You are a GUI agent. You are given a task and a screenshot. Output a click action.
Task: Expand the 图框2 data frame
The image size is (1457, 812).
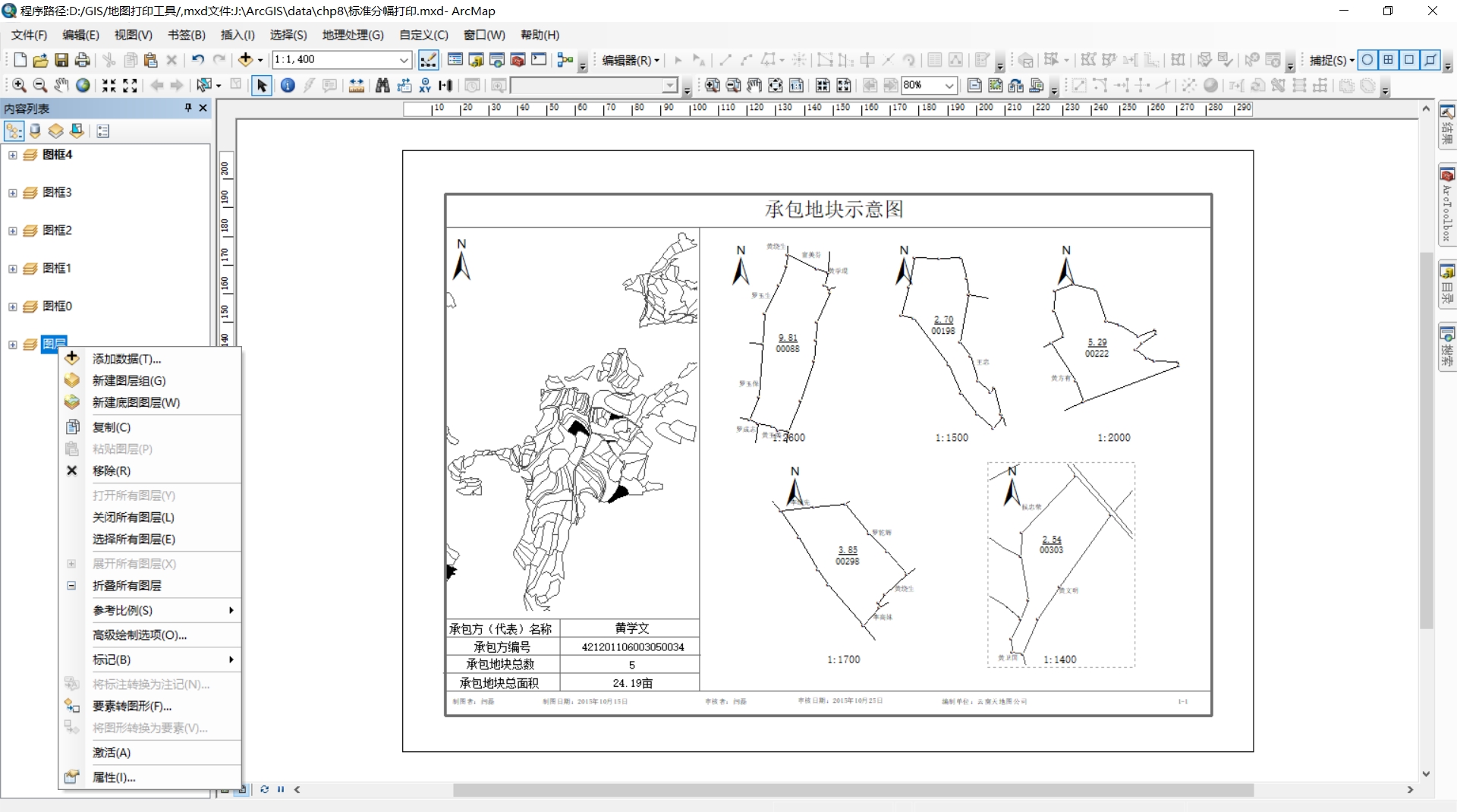[12, 231]
